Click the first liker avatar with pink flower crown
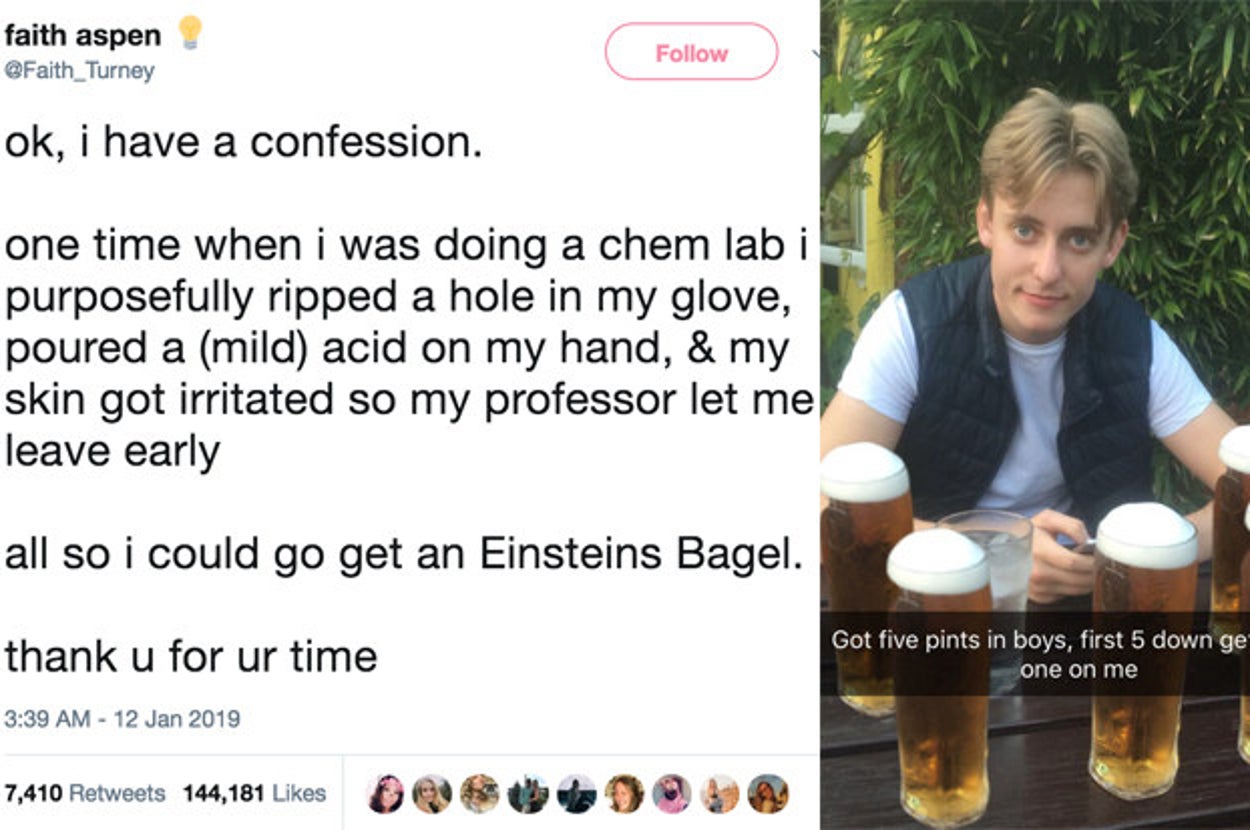The width and height of the screenshot is (1250, 830). 386,793
